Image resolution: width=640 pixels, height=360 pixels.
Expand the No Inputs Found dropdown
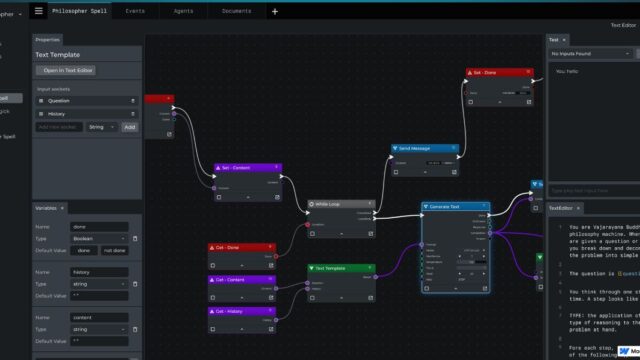click(590, 54)
